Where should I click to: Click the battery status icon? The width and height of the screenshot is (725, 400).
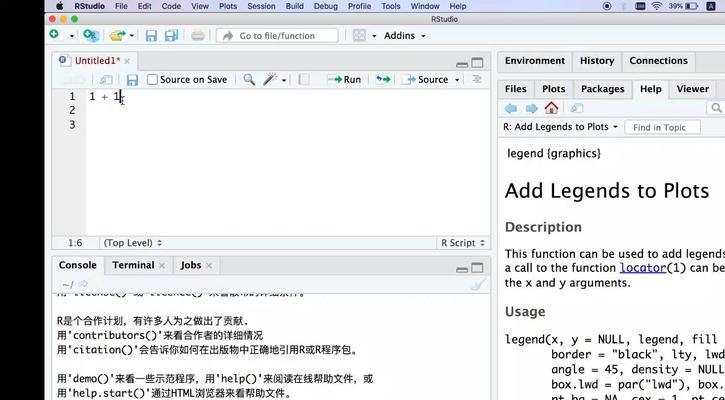pos(692,6)
